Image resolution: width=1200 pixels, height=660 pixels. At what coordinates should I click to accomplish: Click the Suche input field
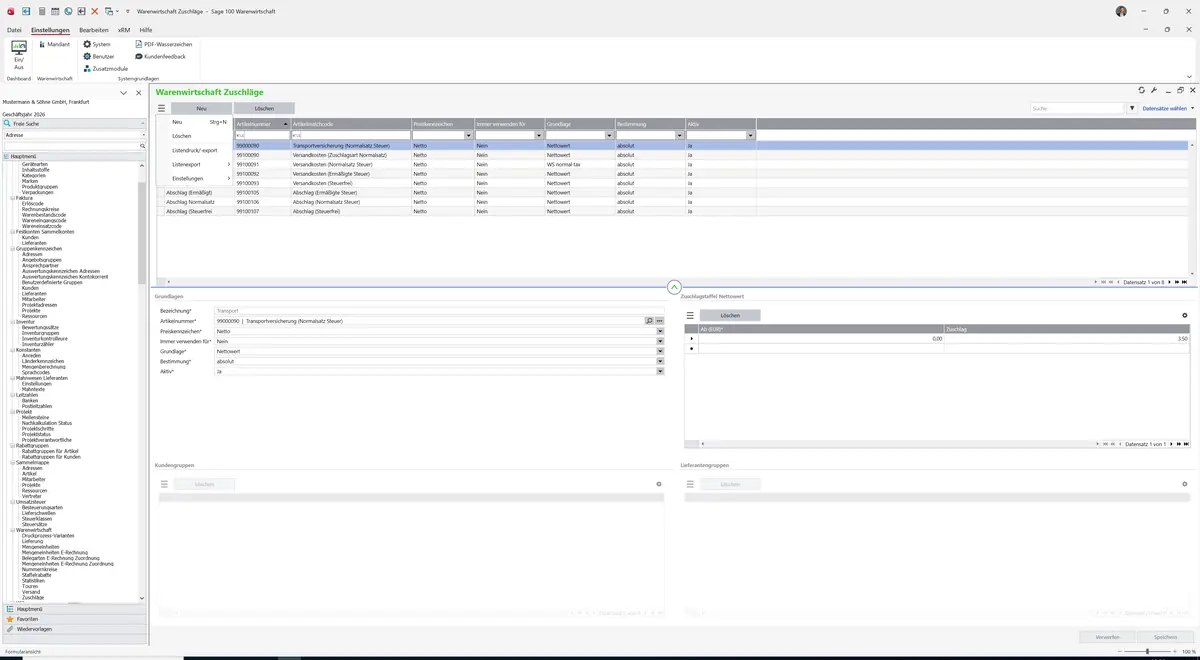tap(1078, 108)
